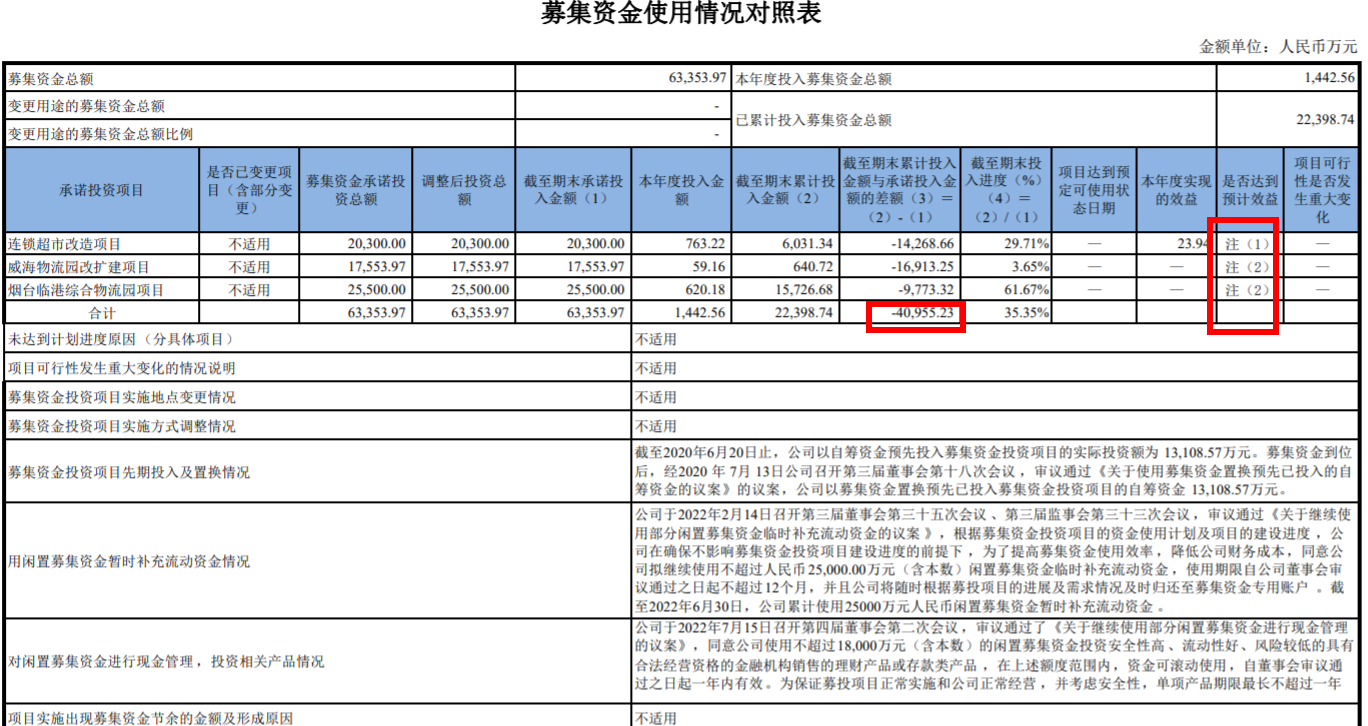
Task: Click the 连锁超市改造项目 row name
Action: pos(64,244)
